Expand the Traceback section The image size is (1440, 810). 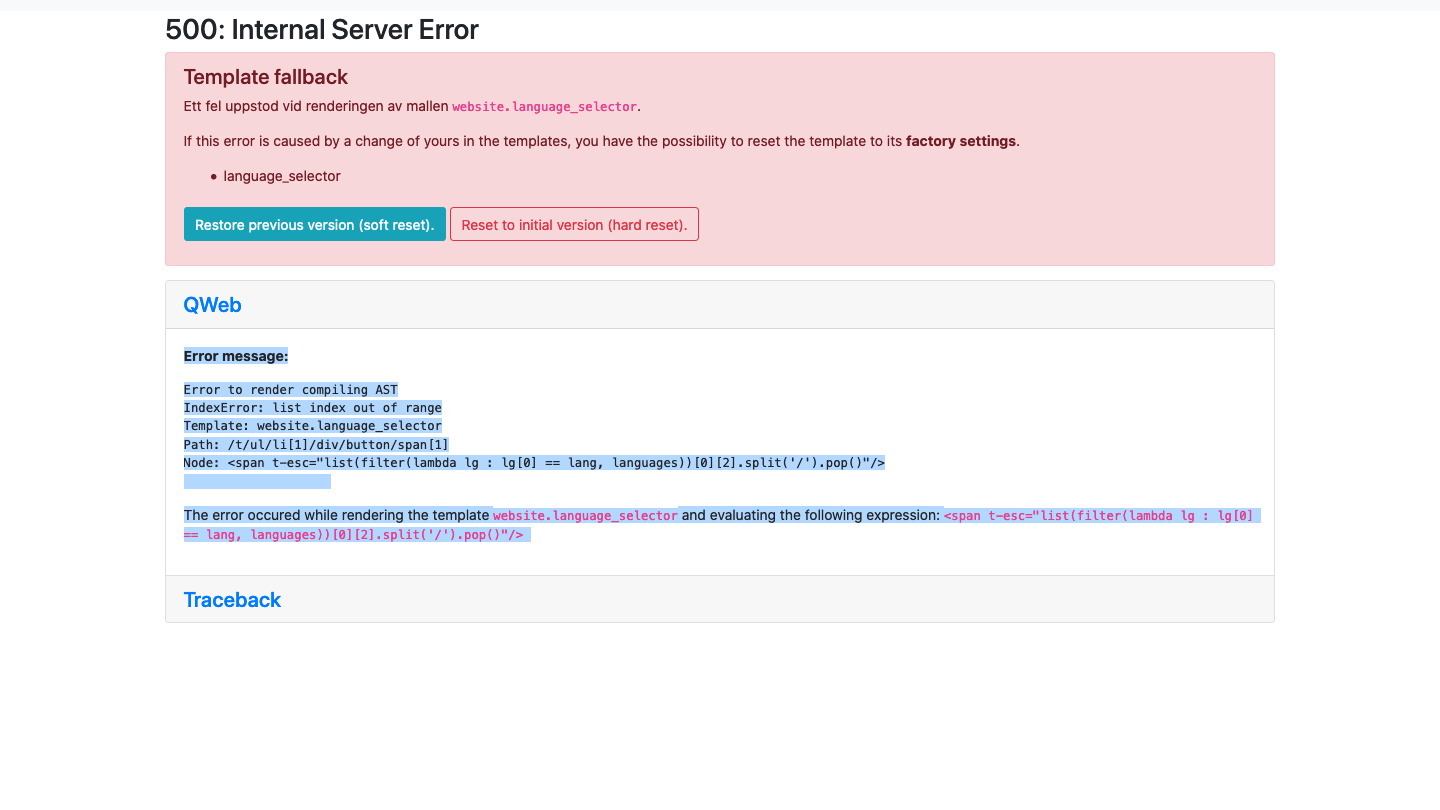(x=232, y=600)
